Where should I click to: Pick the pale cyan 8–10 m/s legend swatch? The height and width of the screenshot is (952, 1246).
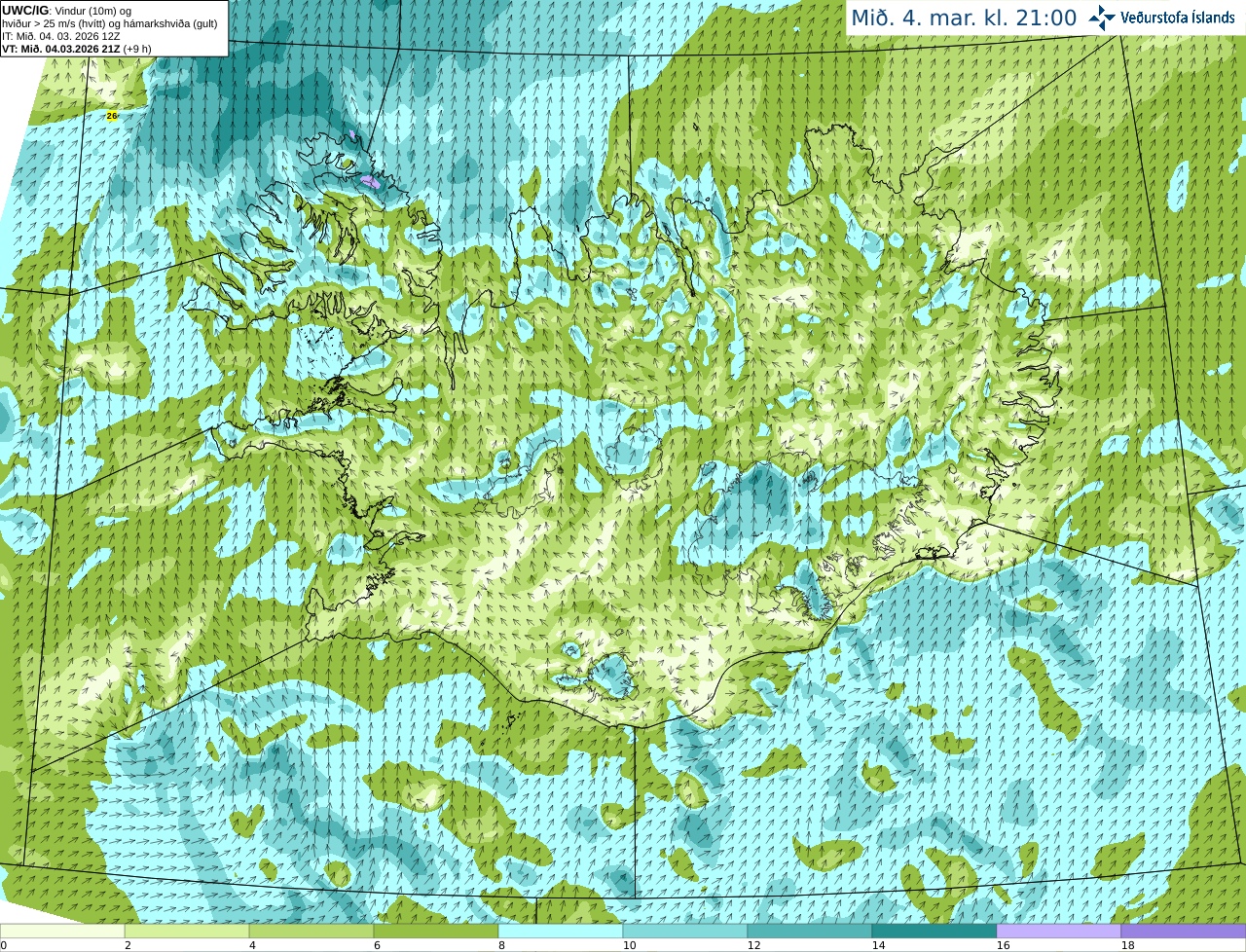pos(561,932)
